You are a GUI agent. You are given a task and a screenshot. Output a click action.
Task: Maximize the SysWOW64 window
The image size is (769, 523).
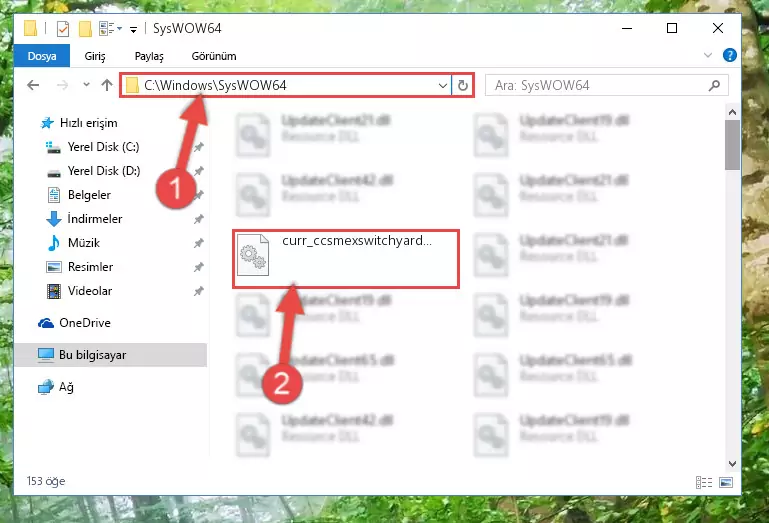pos(672,28)
